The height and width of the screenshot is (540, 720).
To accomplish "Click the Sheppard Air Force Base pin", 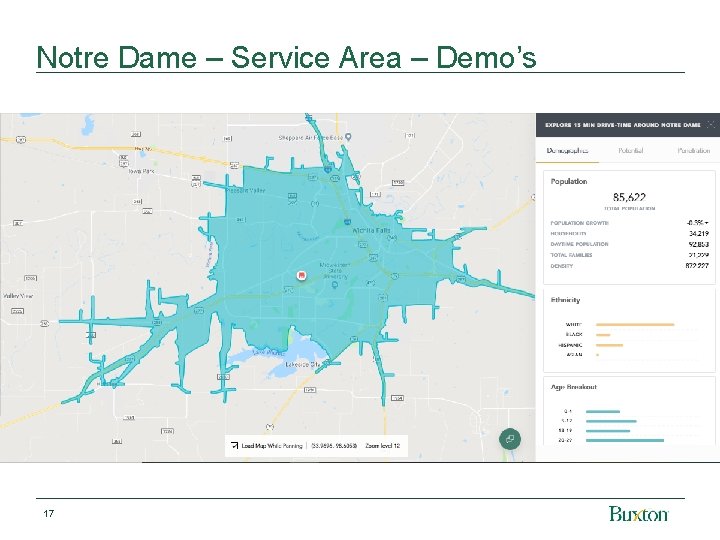I will [x=348, y=137].
